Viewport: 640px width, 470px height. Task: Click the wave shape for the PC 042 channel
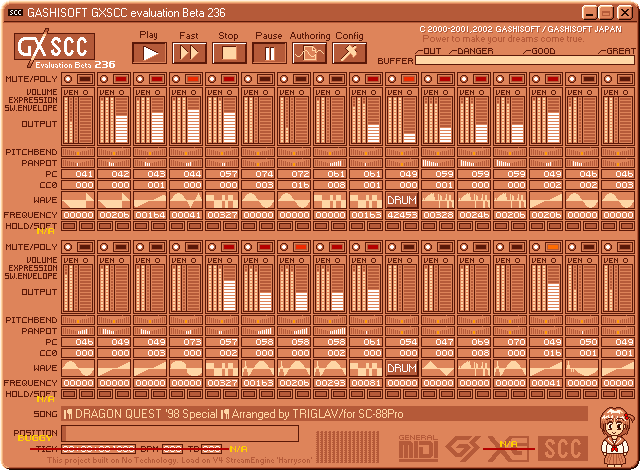click(x=114, y=200)
